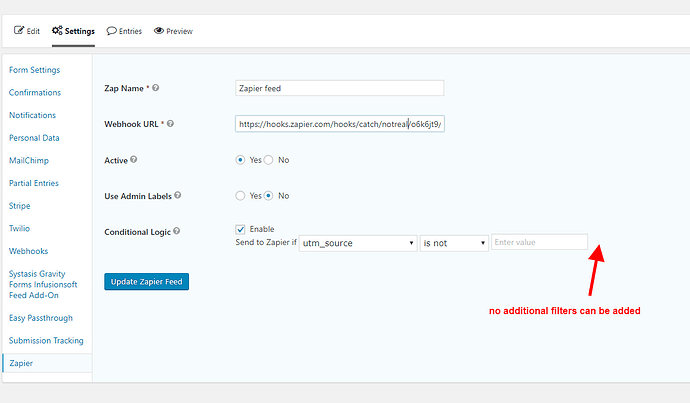Toggle the Enable conditional logic checkbox

[x=240, y=229]
